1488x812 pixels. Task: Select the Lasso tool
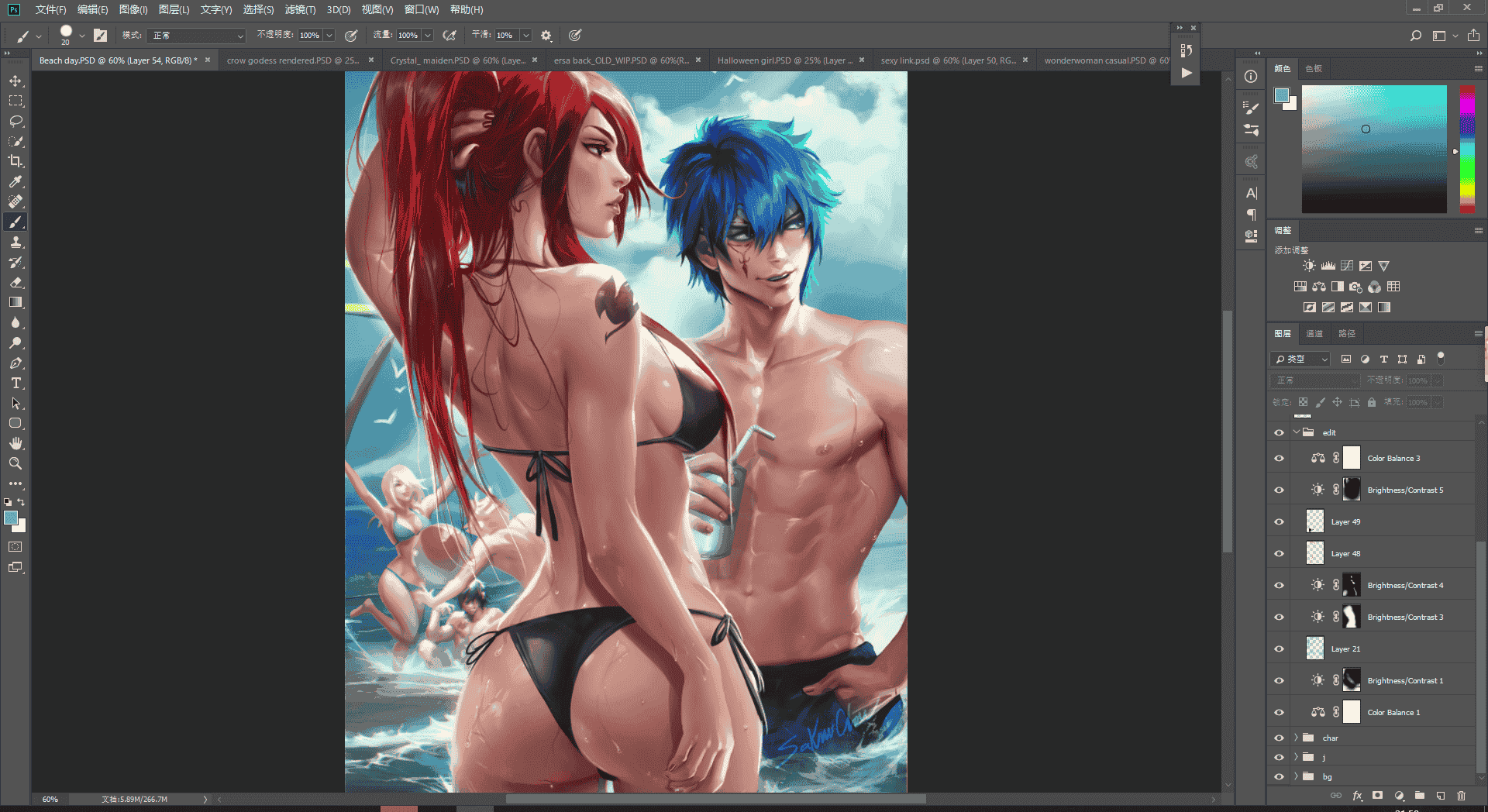15,121
